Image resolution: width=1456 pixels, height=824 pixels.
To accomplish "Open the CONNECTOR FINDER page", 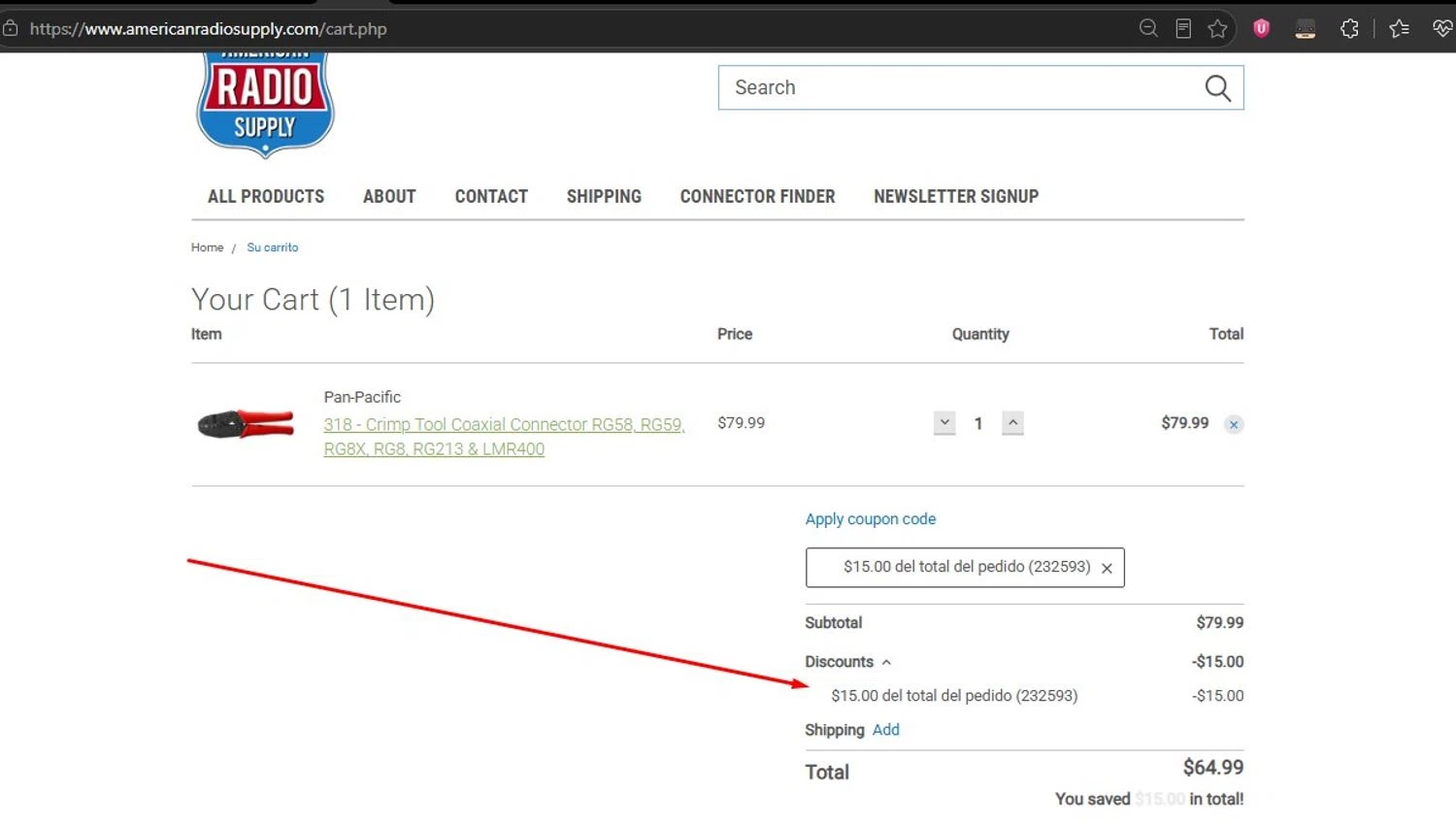I will 757,196.
